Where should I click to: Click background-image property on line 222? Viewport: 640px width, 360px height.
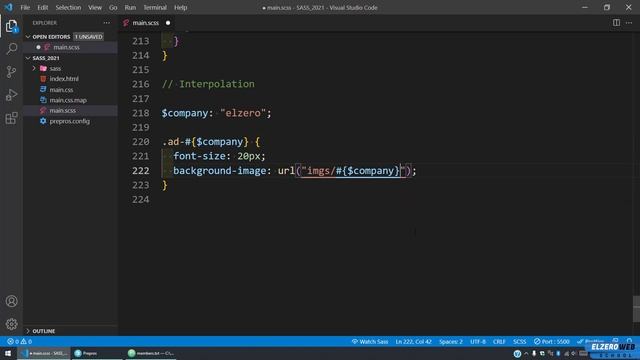click(219, 171)
